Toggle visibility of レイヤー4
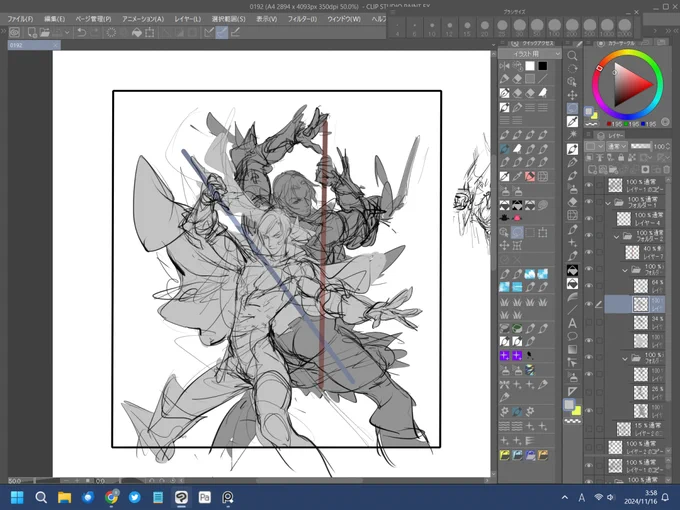Screen dimensions: 680x510 [x=588, y=219]
